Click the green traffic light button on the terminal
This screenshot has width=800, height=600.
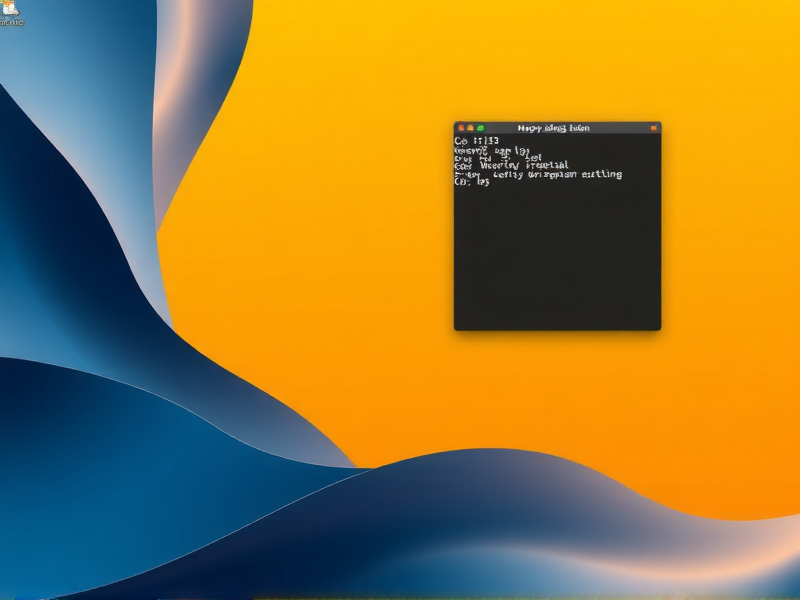(481, 128)
